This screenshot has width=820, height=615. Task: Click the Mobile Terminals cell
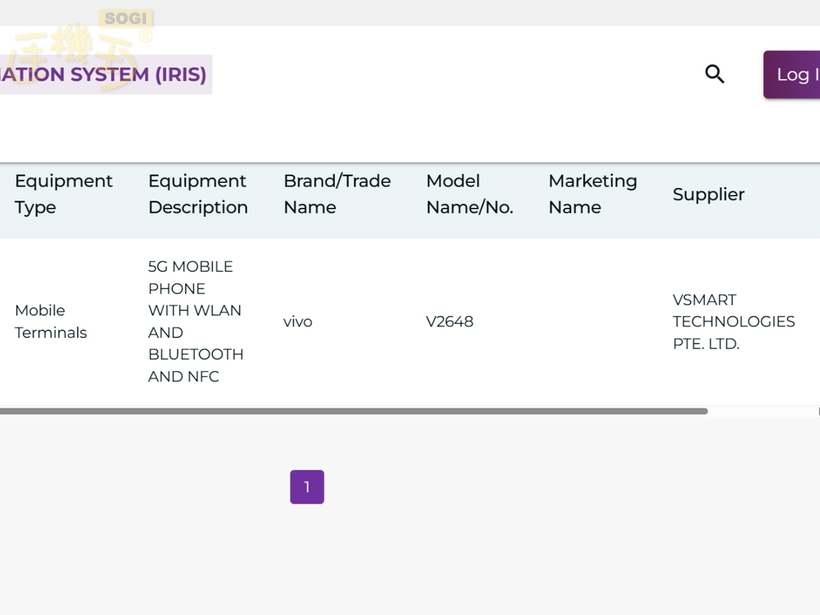[x=51, y=321]
